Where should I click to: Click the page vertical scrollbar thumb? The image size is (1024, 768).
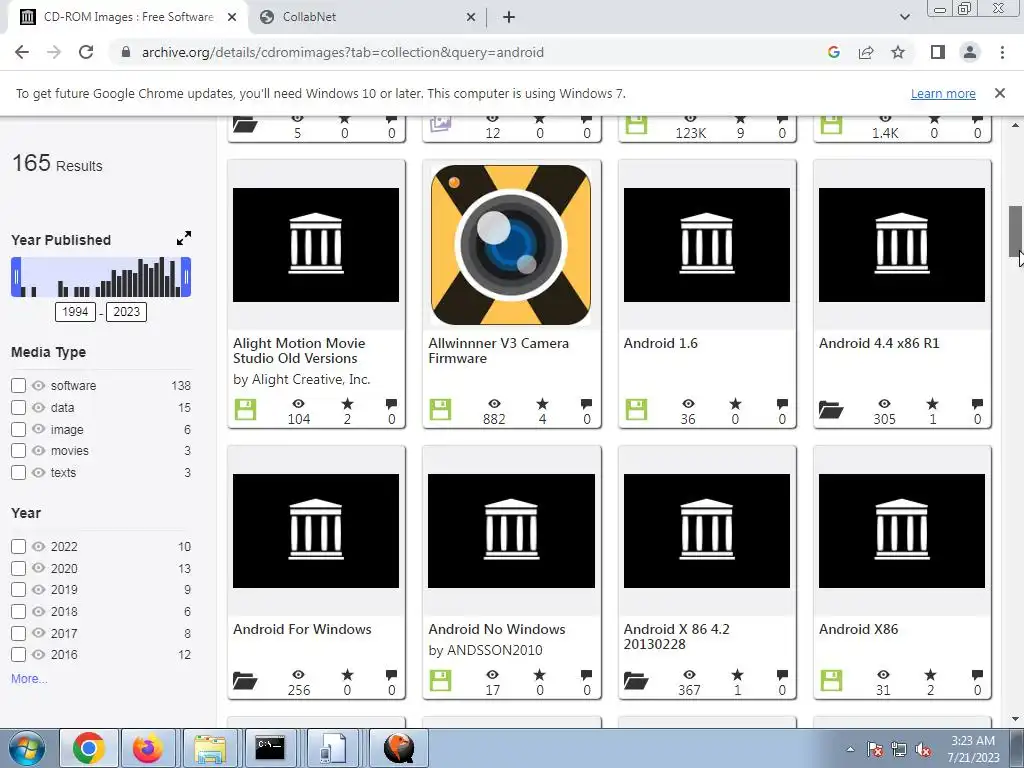(1015, 232)
